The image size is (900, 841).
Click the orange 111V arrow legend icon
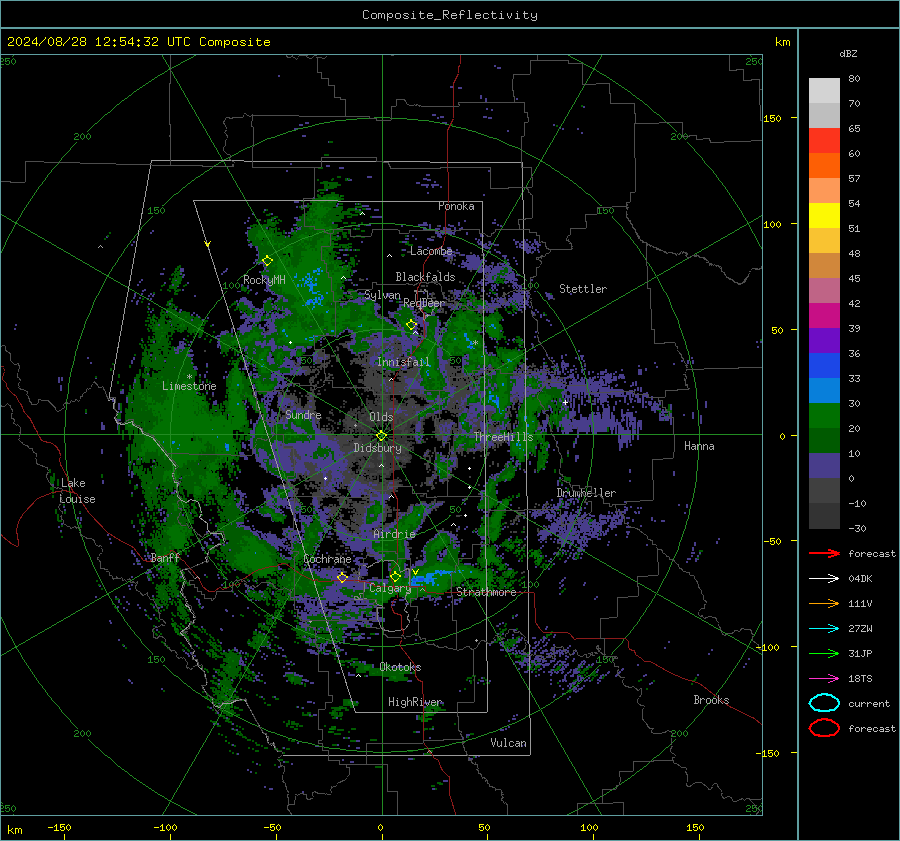(824, 603)
